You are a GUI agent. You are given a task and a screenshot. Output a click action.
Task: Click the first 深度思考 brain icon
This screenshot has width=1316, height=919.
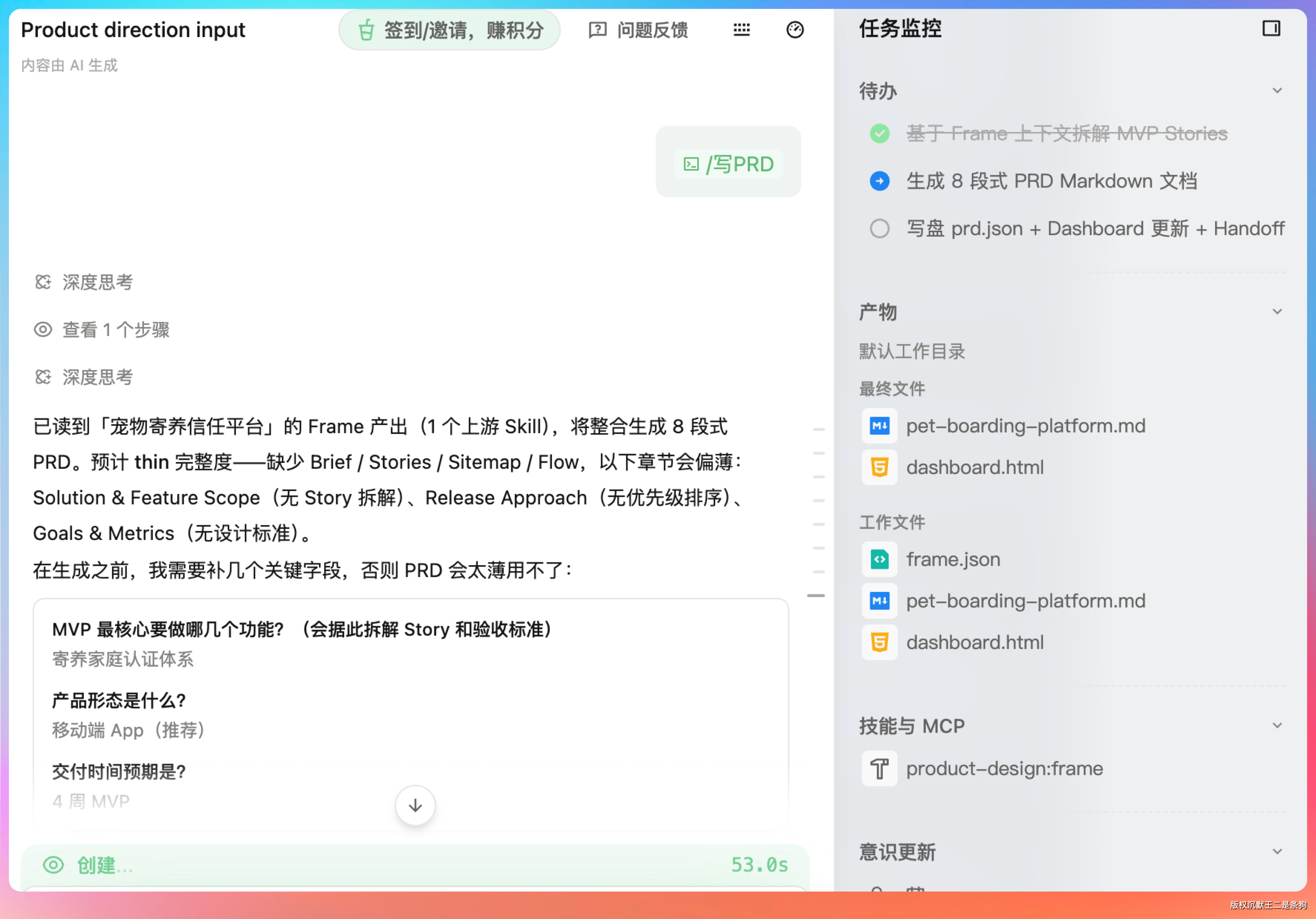coord(43,282)
